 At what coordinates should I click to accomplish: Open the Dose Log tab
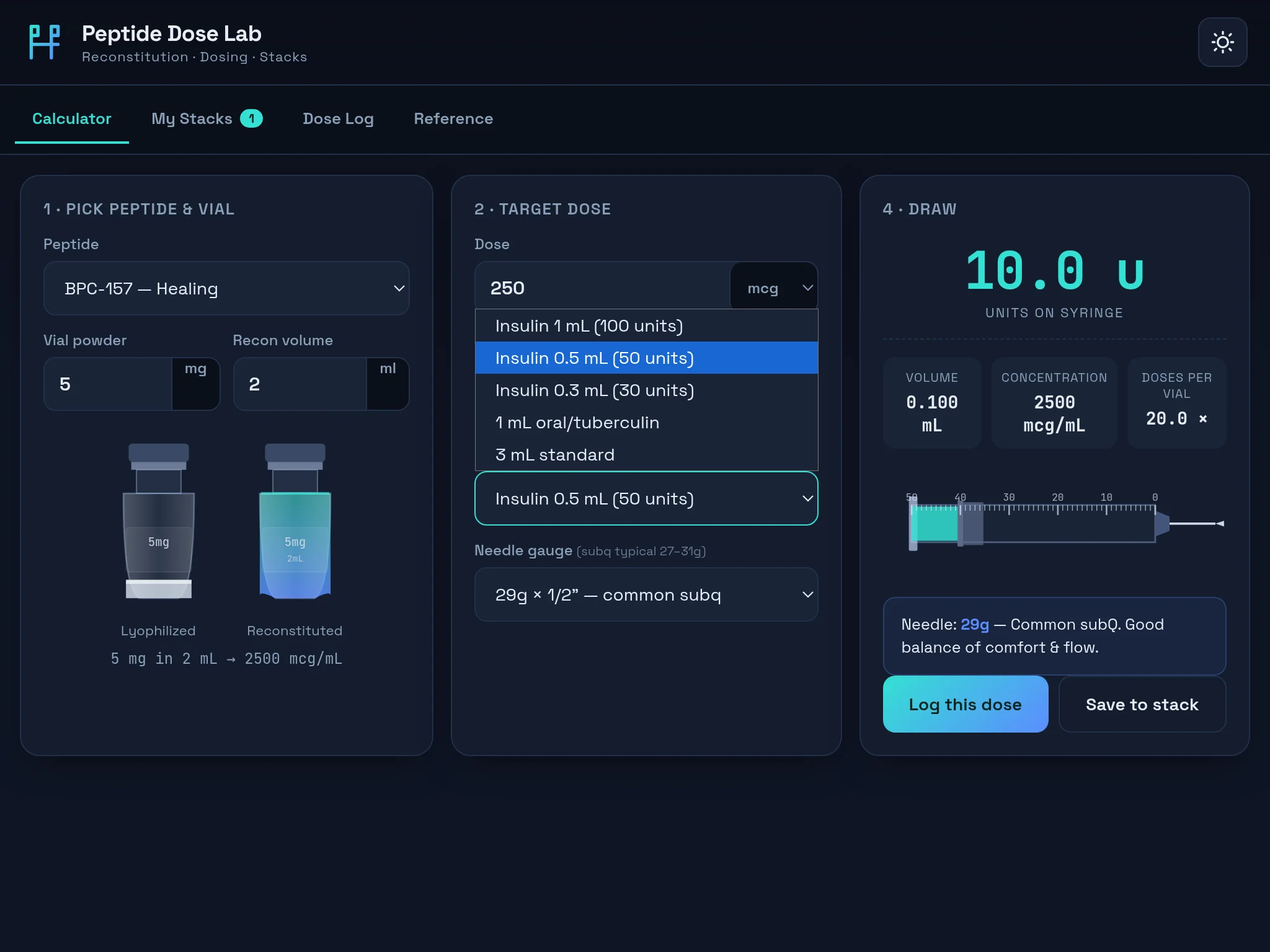(x=338, y=118)
